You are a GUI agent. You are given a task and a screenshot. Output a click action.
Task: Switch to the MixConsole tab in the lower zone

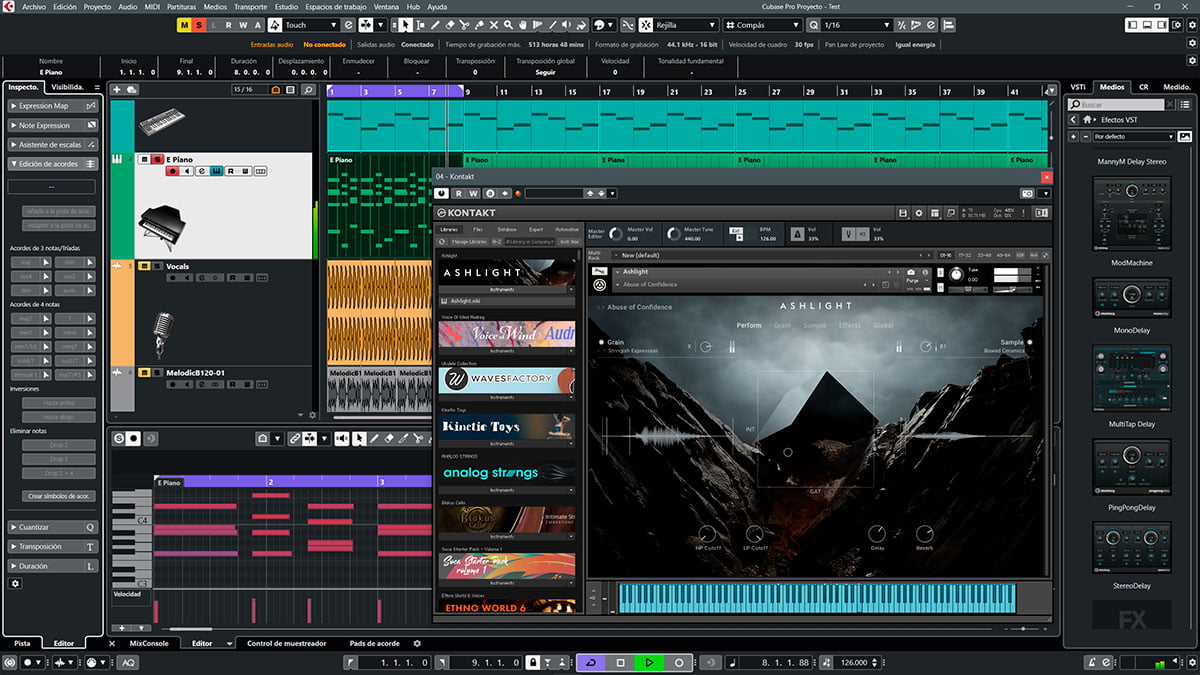[150, 644]
